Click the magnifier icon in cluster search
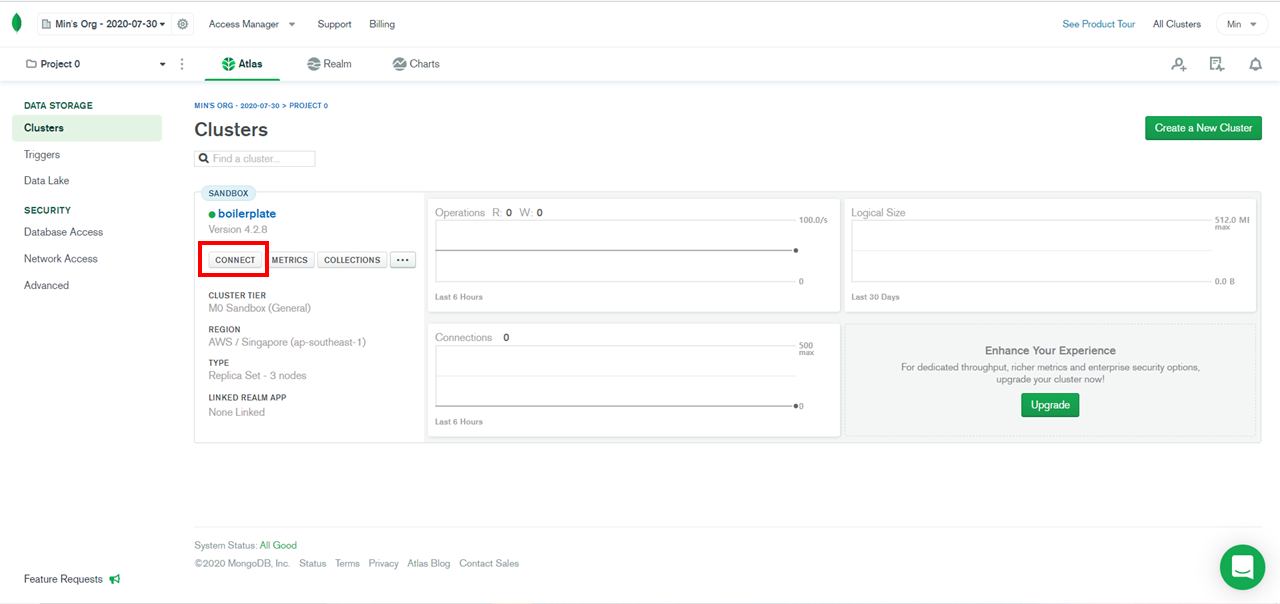Image resolution: width=1280 pixels, height=604 pixels. 204,158
